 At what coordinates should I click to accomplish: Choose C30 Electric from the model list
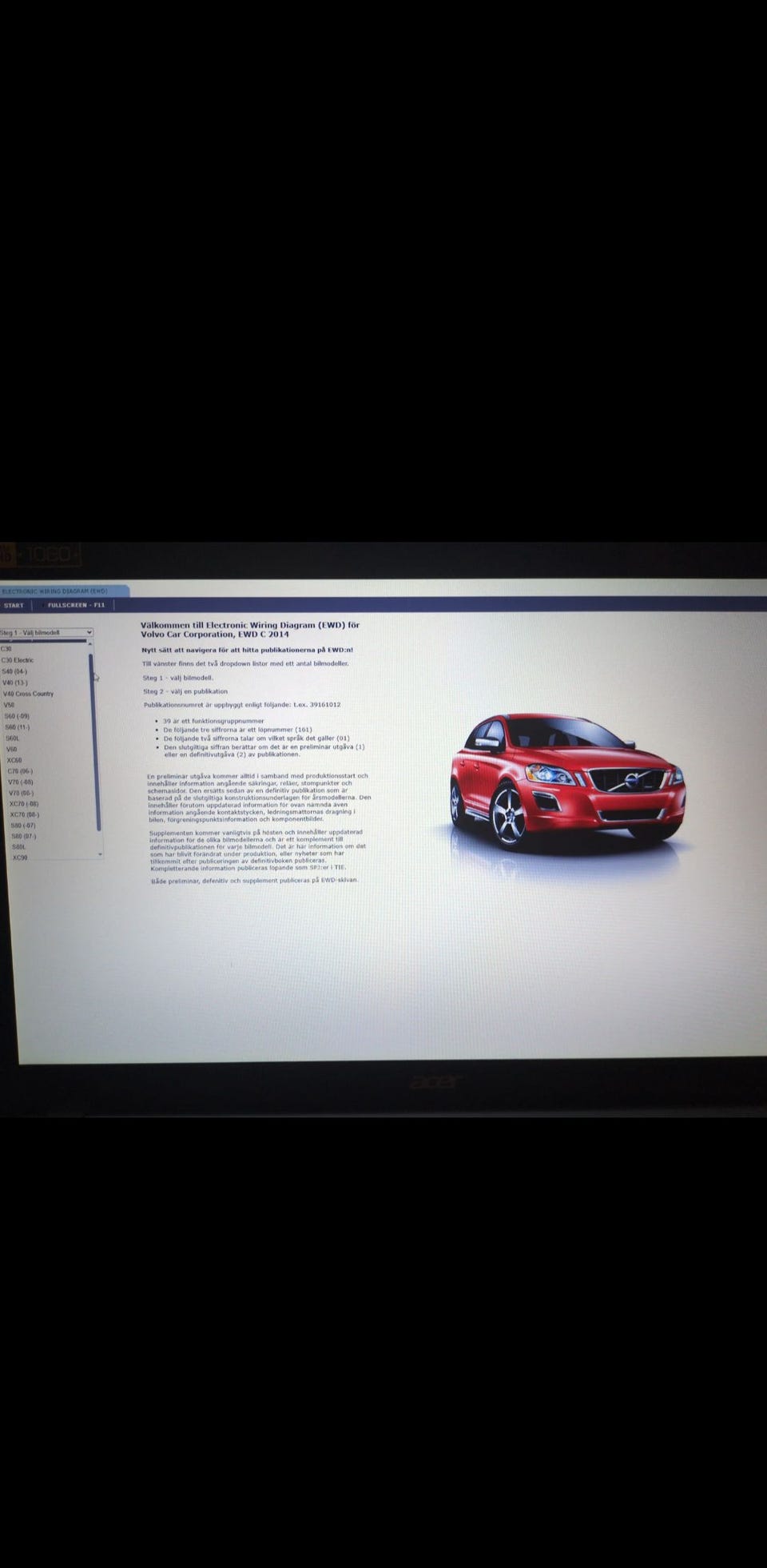pos(18,660)
